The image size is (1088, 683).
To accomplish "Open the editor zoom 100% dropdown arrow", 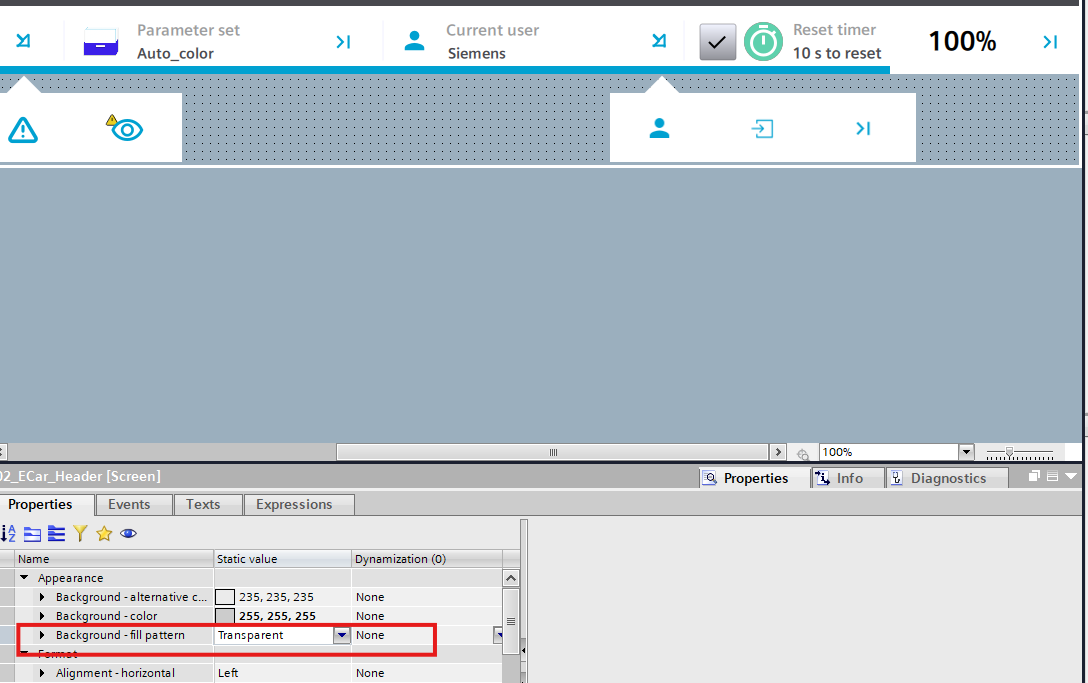I will click(966, 453).
